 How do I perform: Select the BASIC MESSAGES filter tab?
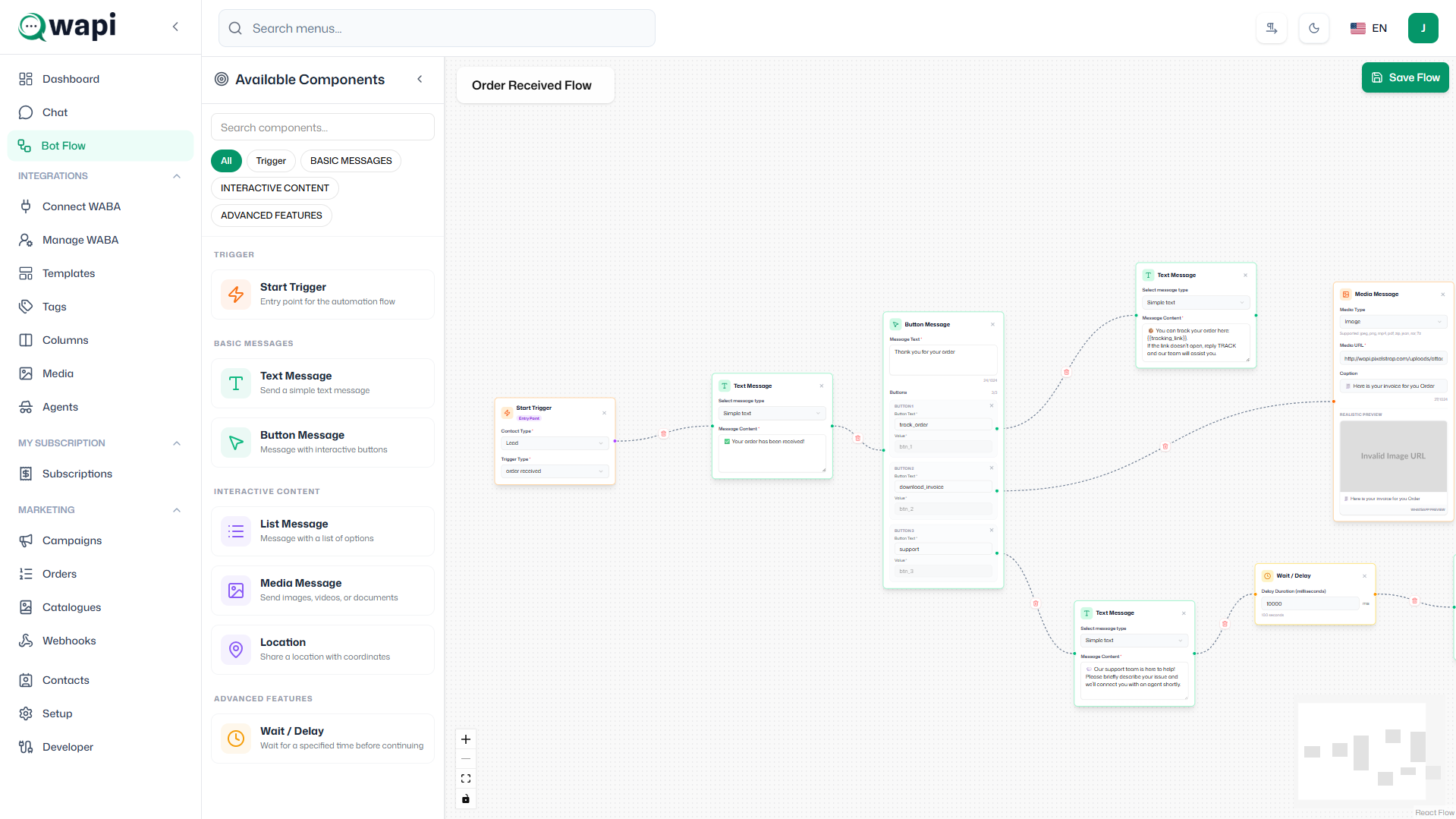pyautogui.click(x=351, y=161)
